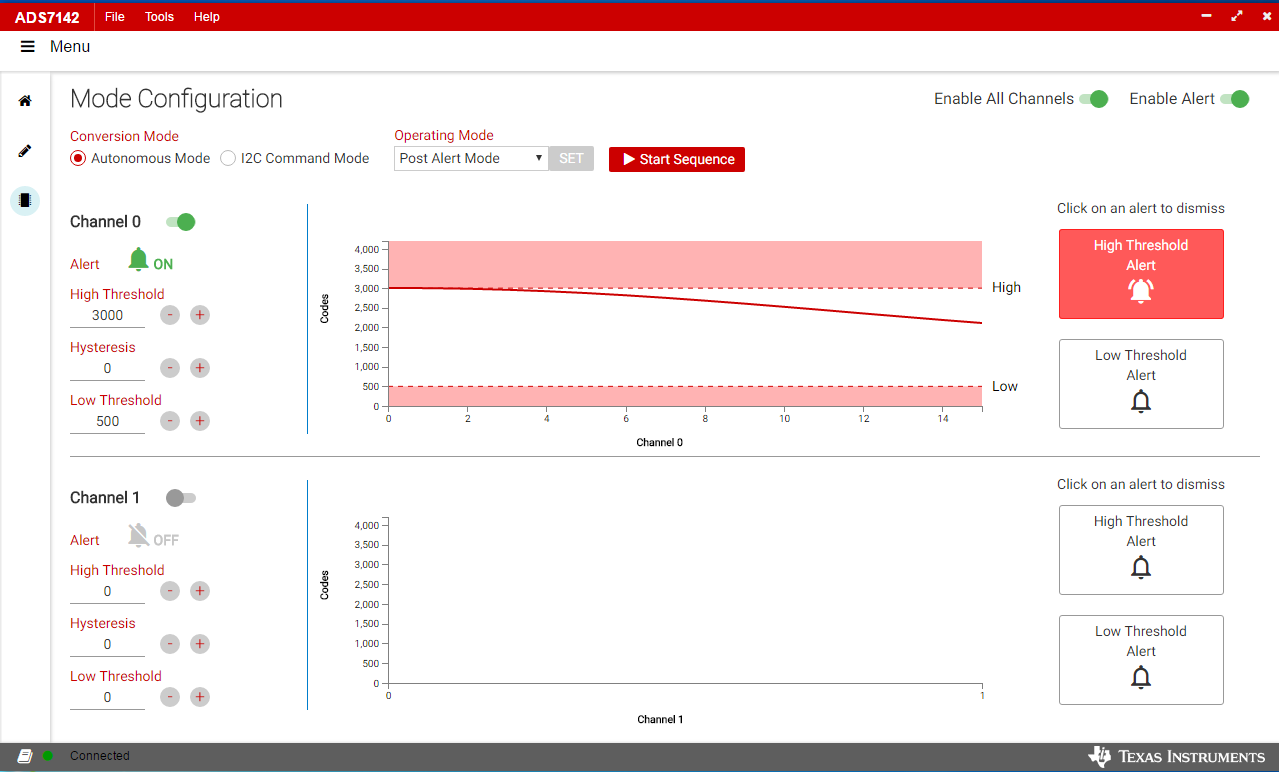Open the Tools menu
1279x772 pixels.
point(159,17)
